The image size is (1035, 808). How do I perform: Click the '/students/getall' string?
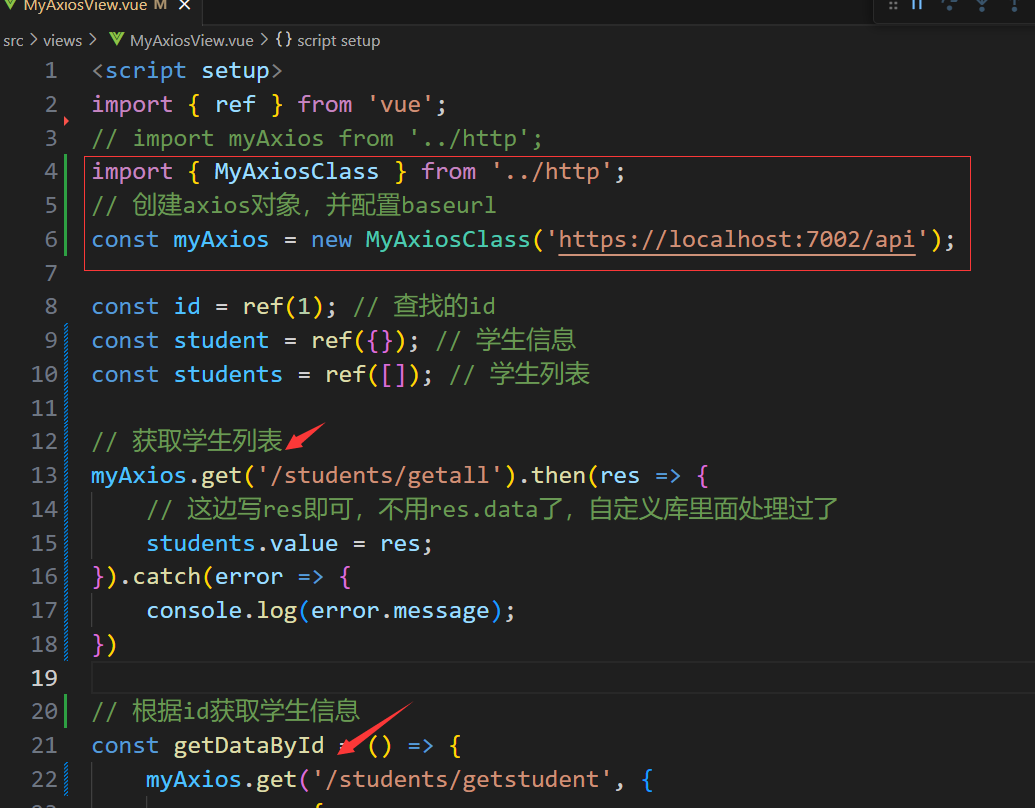click(x=380, y=475)
